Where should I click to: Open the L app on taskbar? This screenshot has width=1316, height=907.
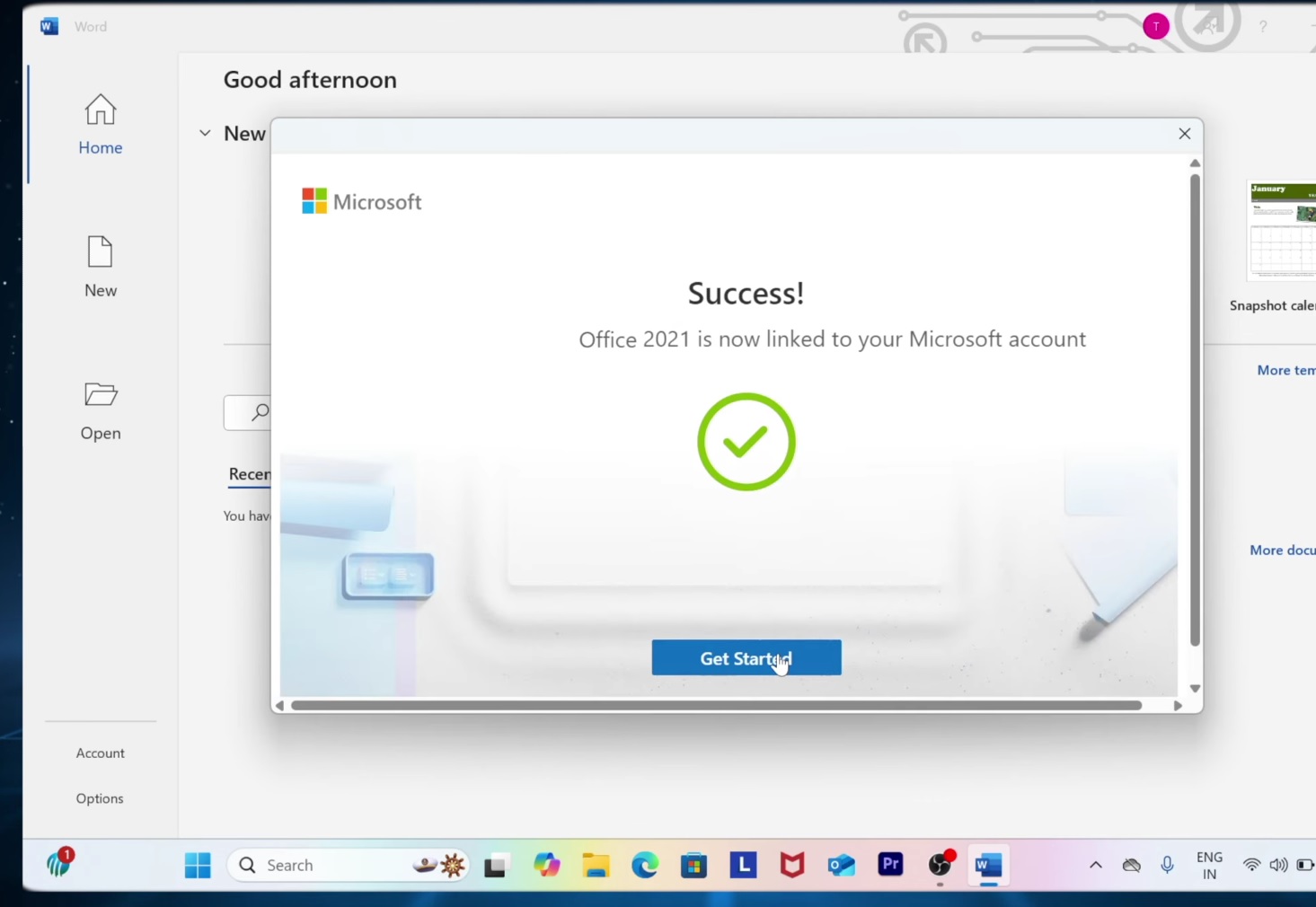coord(743,865)
